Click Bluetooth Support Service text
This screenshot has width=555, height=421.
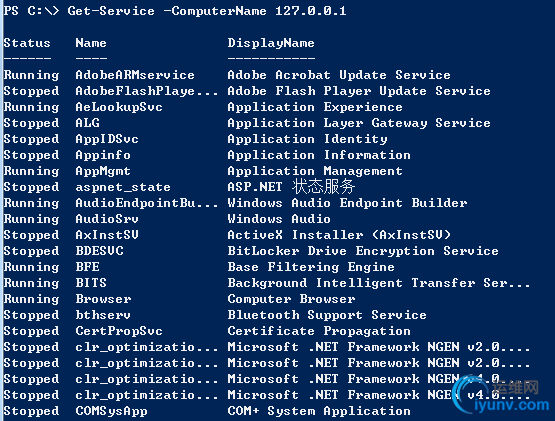pyautogui.click(x=327, y=315)
